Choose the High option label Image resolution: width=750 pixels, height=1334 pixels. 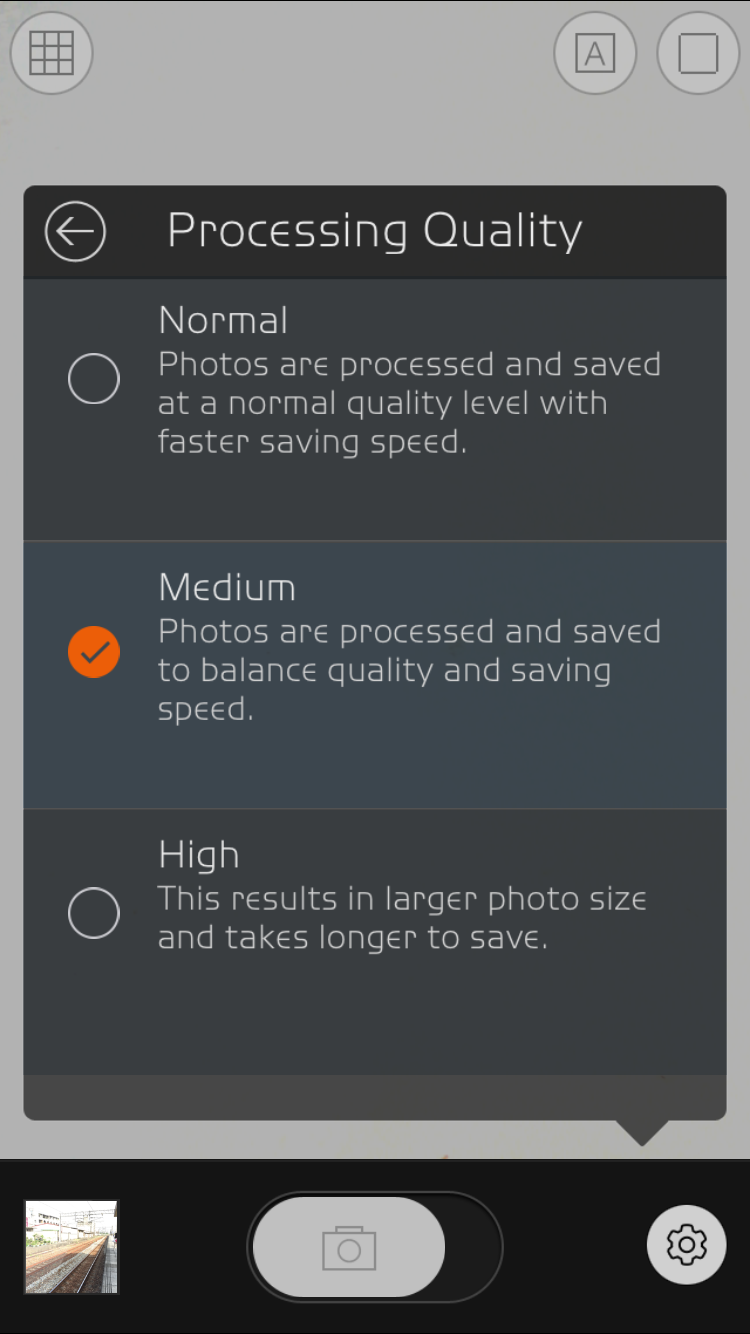199,855
